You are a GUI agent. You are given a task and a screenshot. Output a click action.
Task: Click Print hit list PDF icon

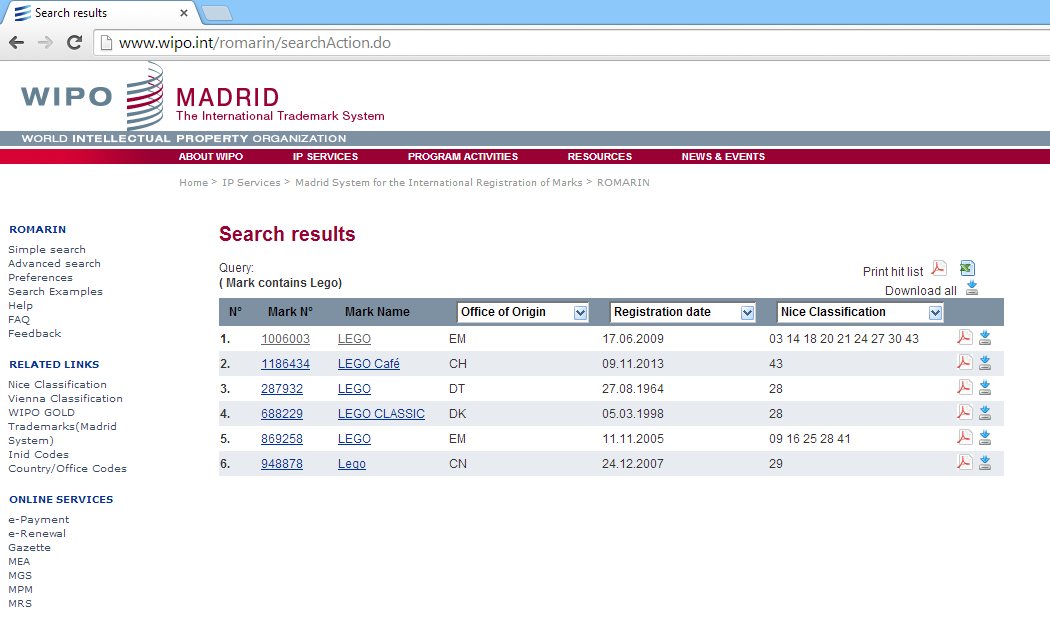tap(939, 268)
